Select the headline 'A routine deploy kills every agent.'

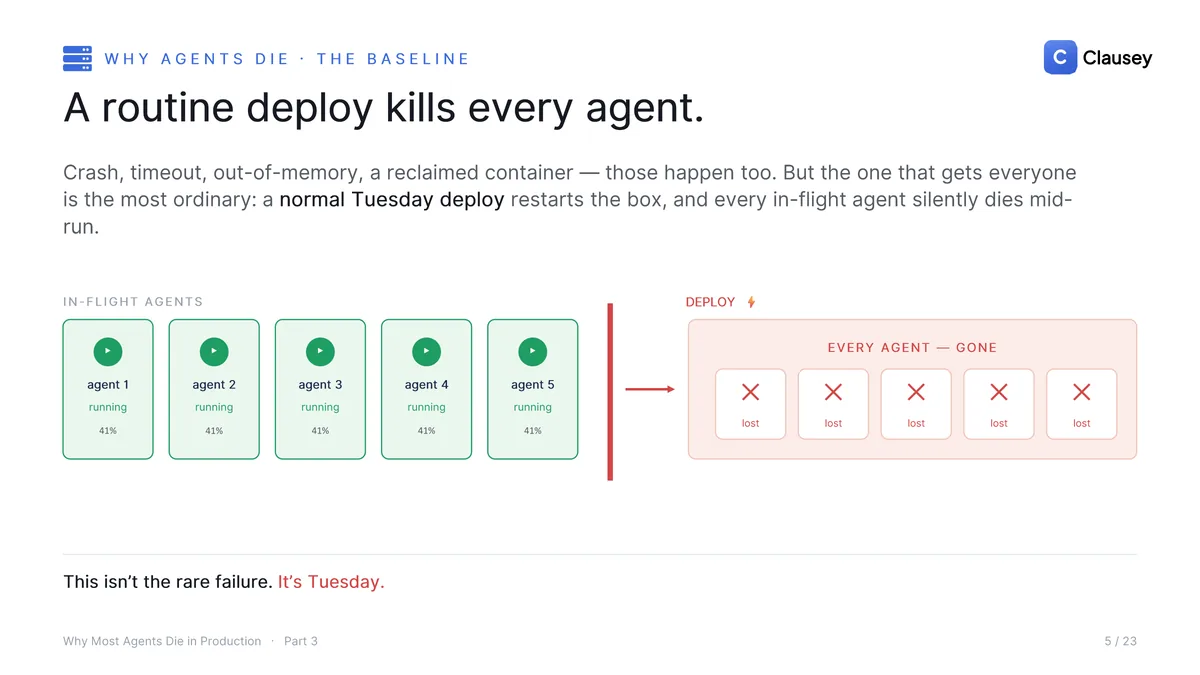(x=384, y=108)
